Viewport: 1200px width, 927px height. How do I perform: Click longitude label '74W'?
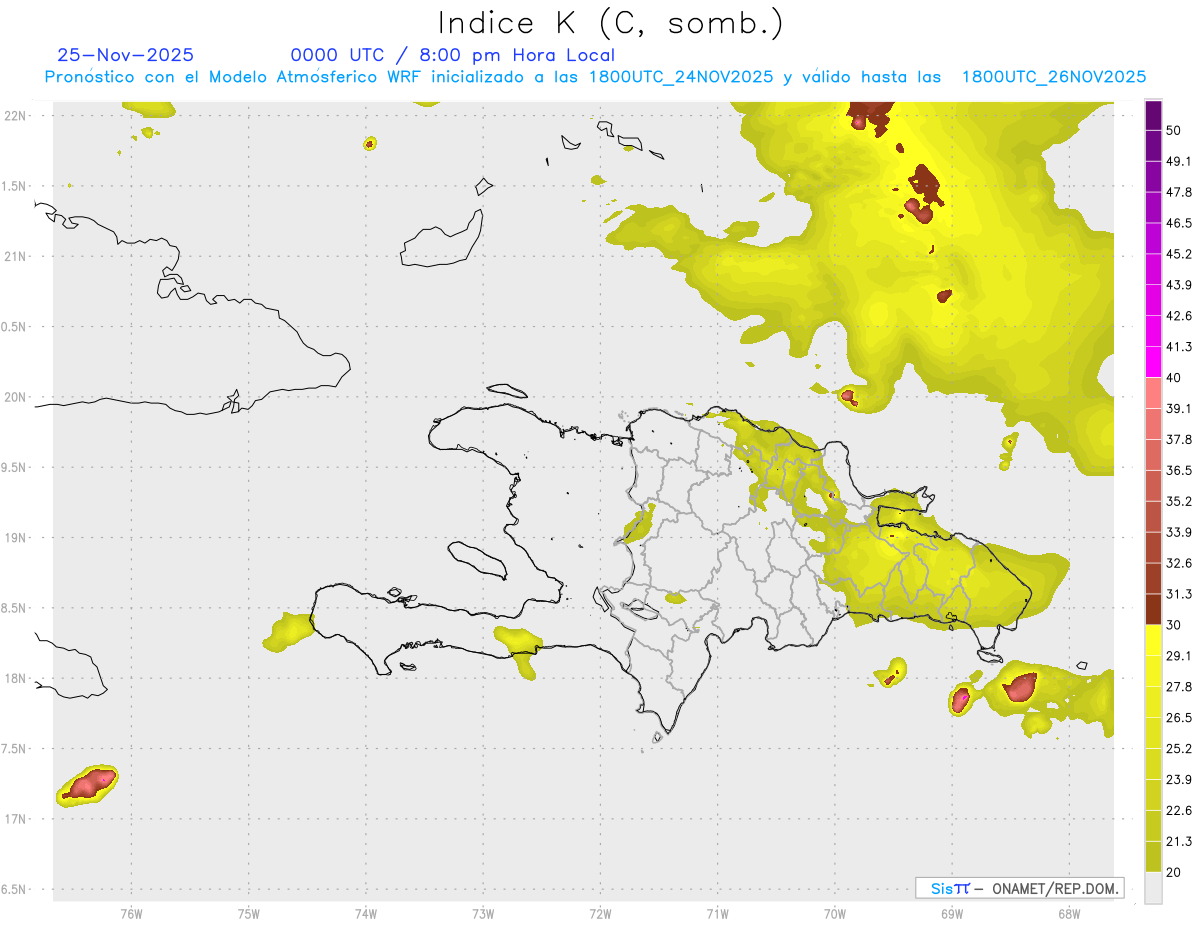coord(366,914)
